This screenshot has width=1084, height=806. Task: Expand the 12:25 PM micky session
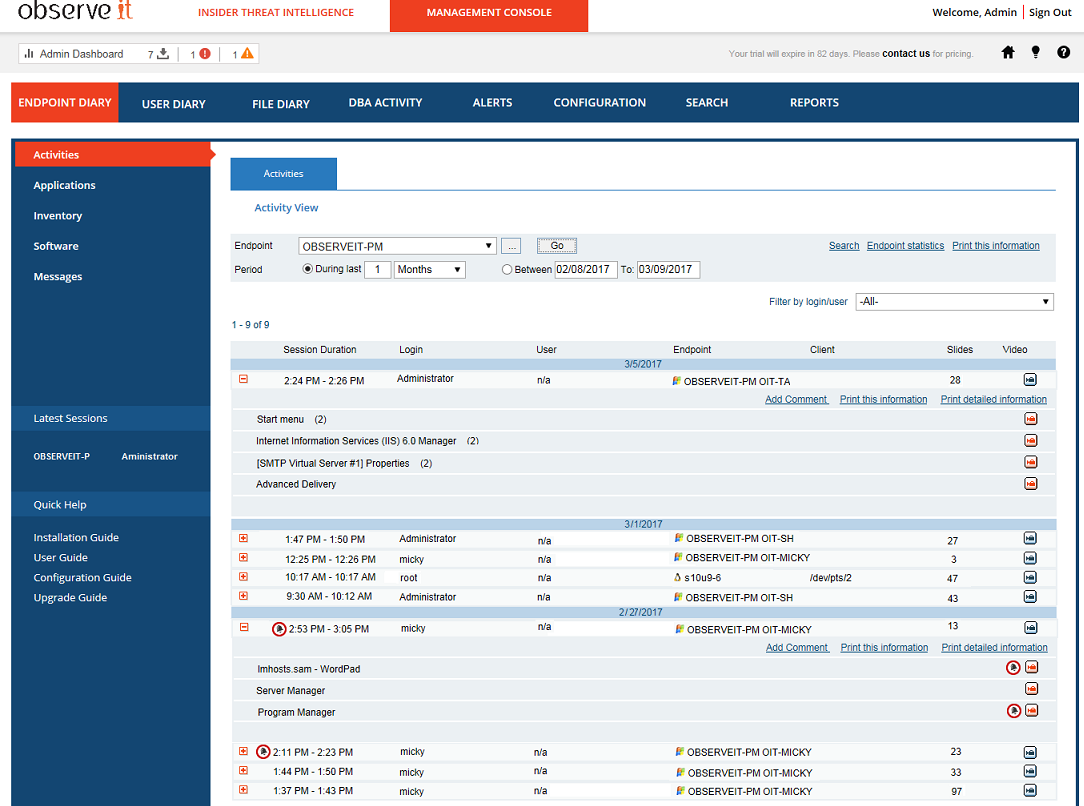click(243, 558)
